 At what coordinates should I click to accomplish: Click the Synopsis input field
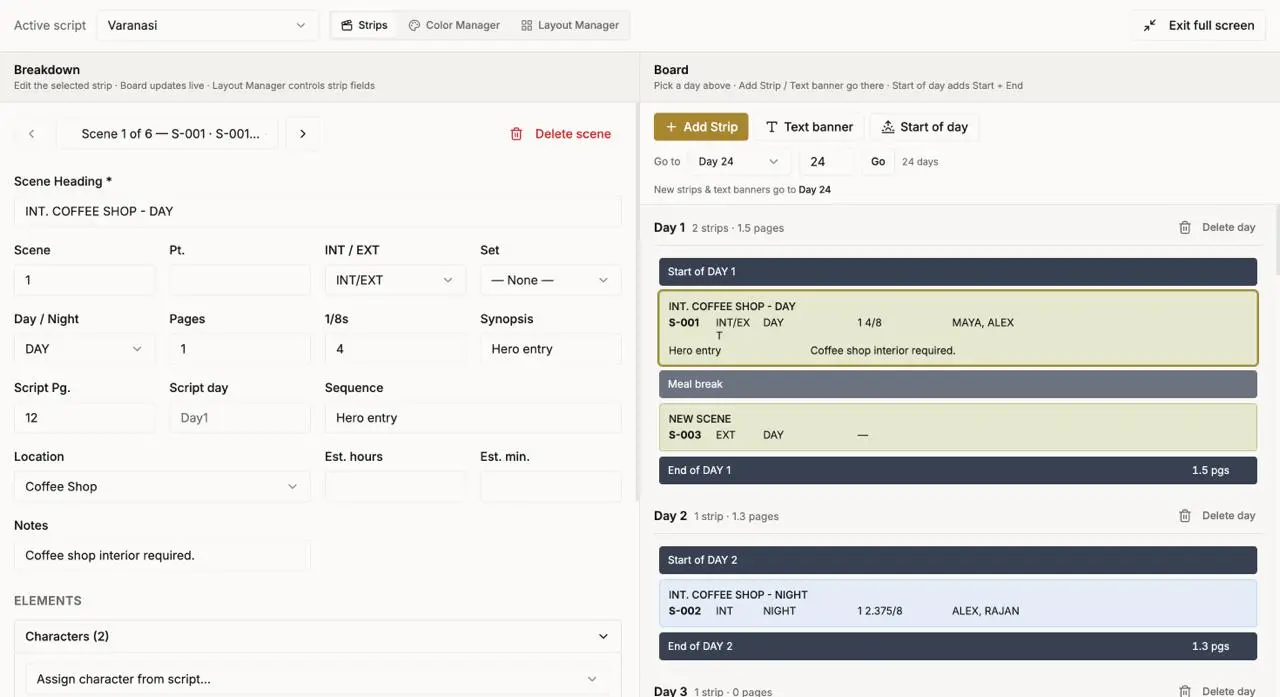[x=550, y=349]
